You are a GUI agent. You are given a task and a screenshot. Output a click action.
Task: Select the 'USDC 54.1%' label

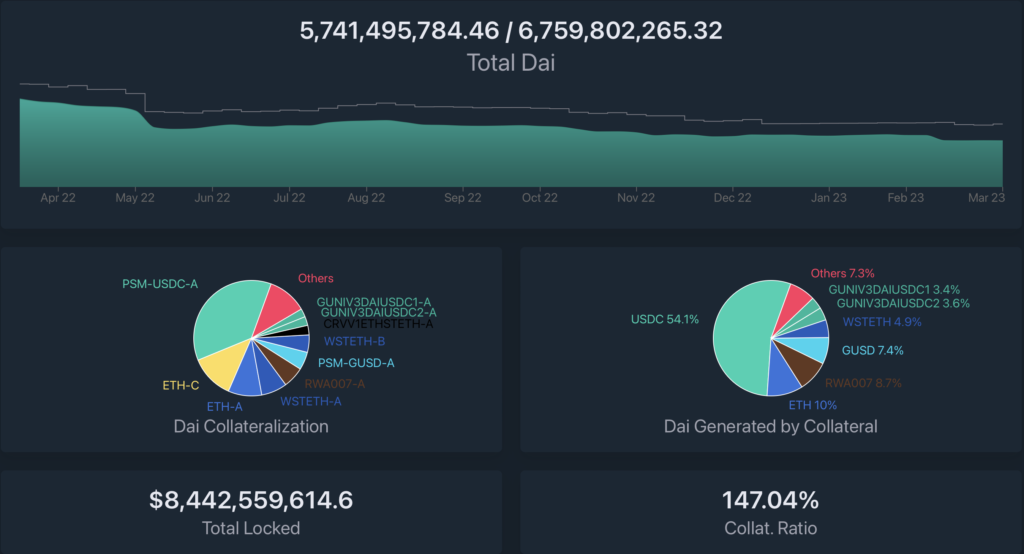(x=665, y=320)
